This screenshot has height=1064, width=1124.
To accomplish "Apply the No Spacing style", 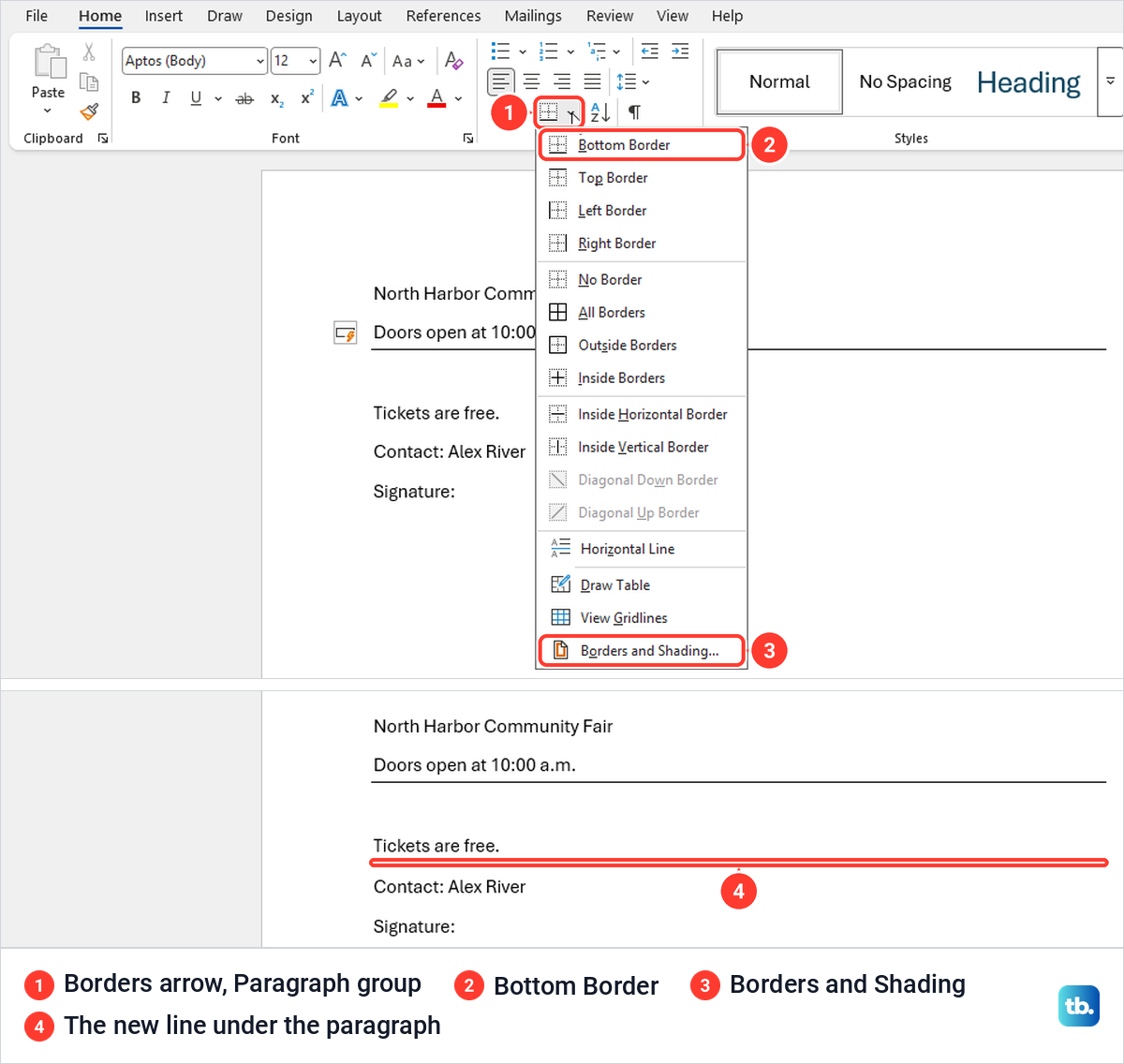I will 905,82.
